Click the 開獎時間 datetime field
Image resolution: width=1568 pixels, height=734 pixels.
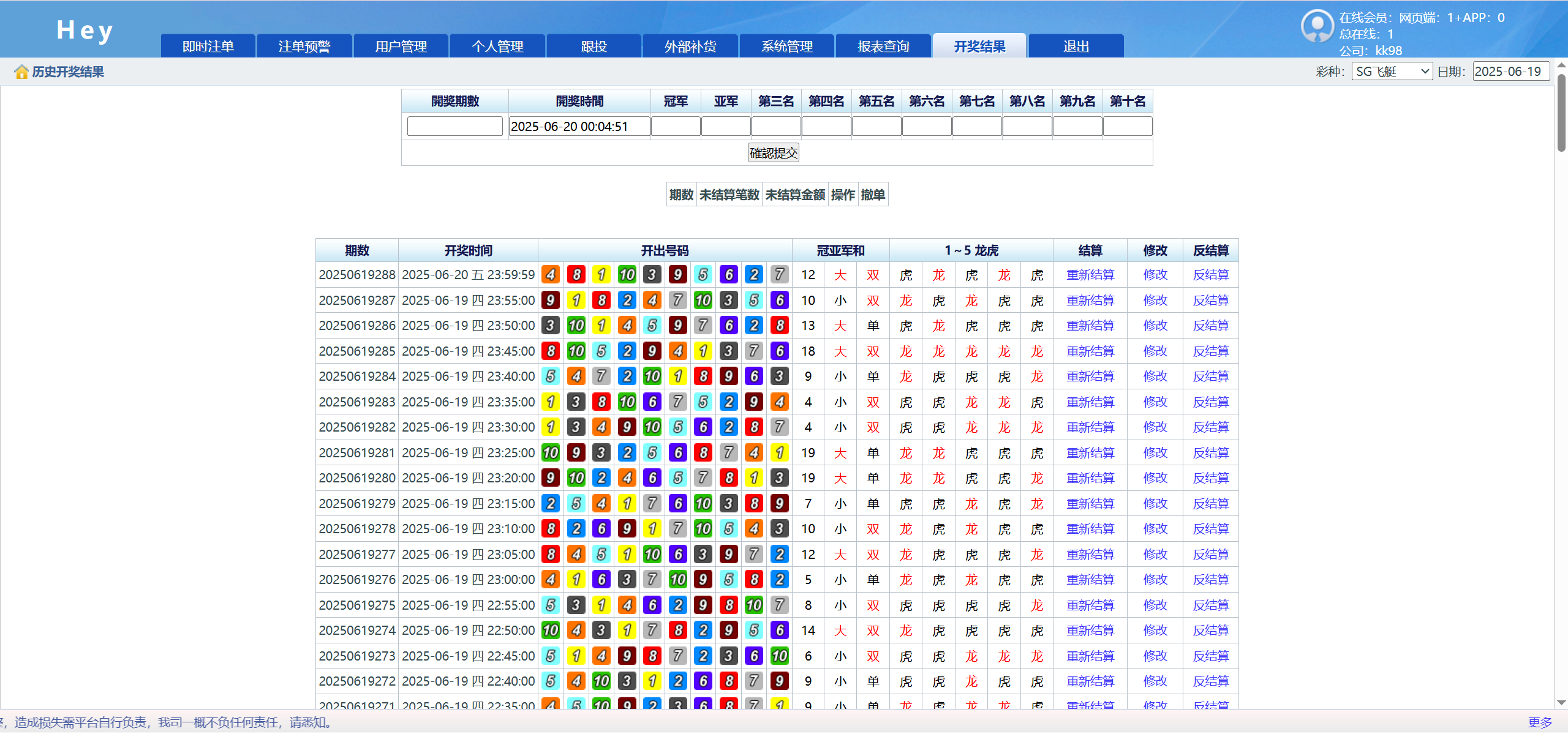pos(579,127)
